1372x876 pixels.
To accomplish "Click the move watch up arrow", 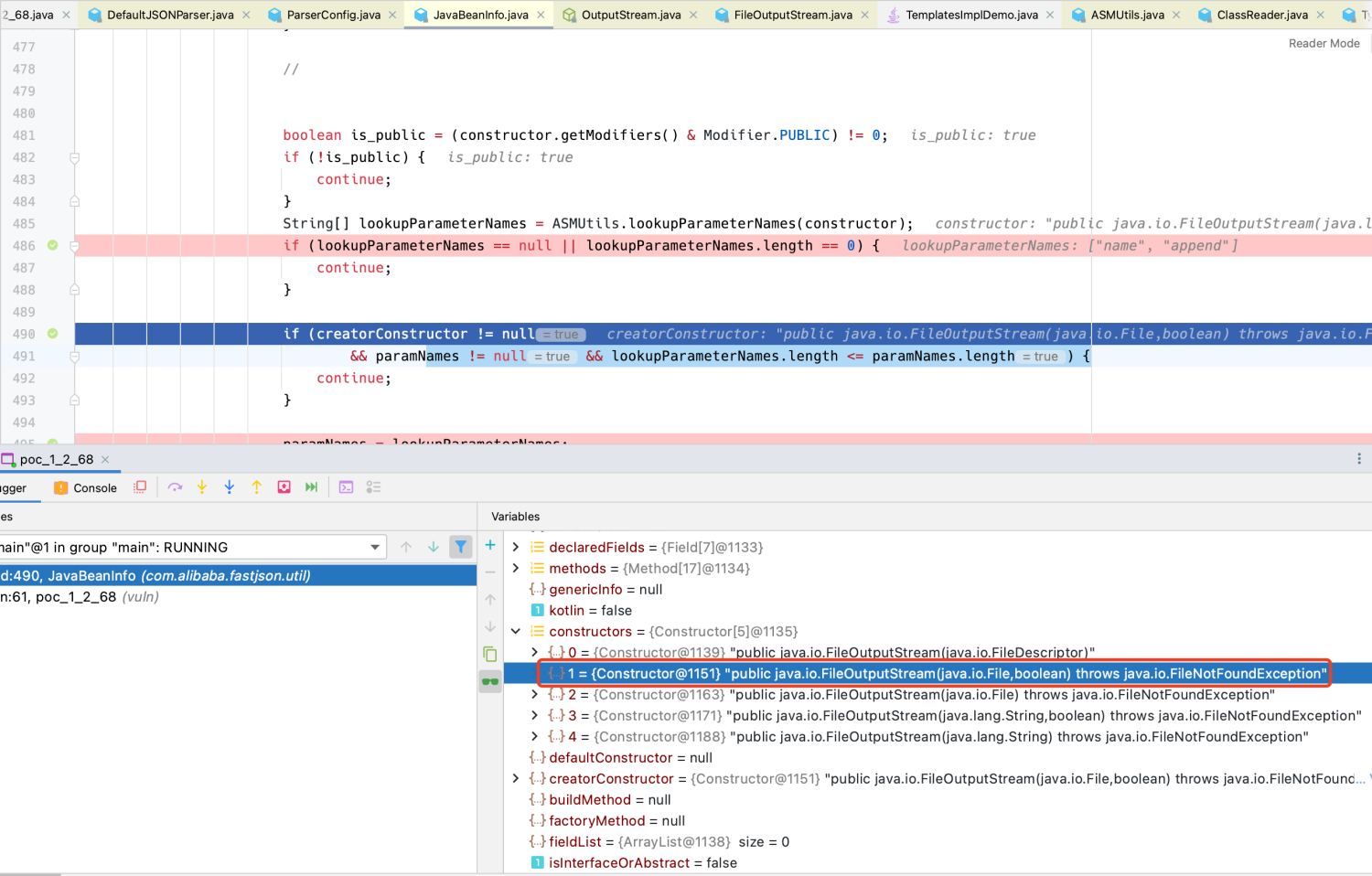I will [x=490, y=600].
